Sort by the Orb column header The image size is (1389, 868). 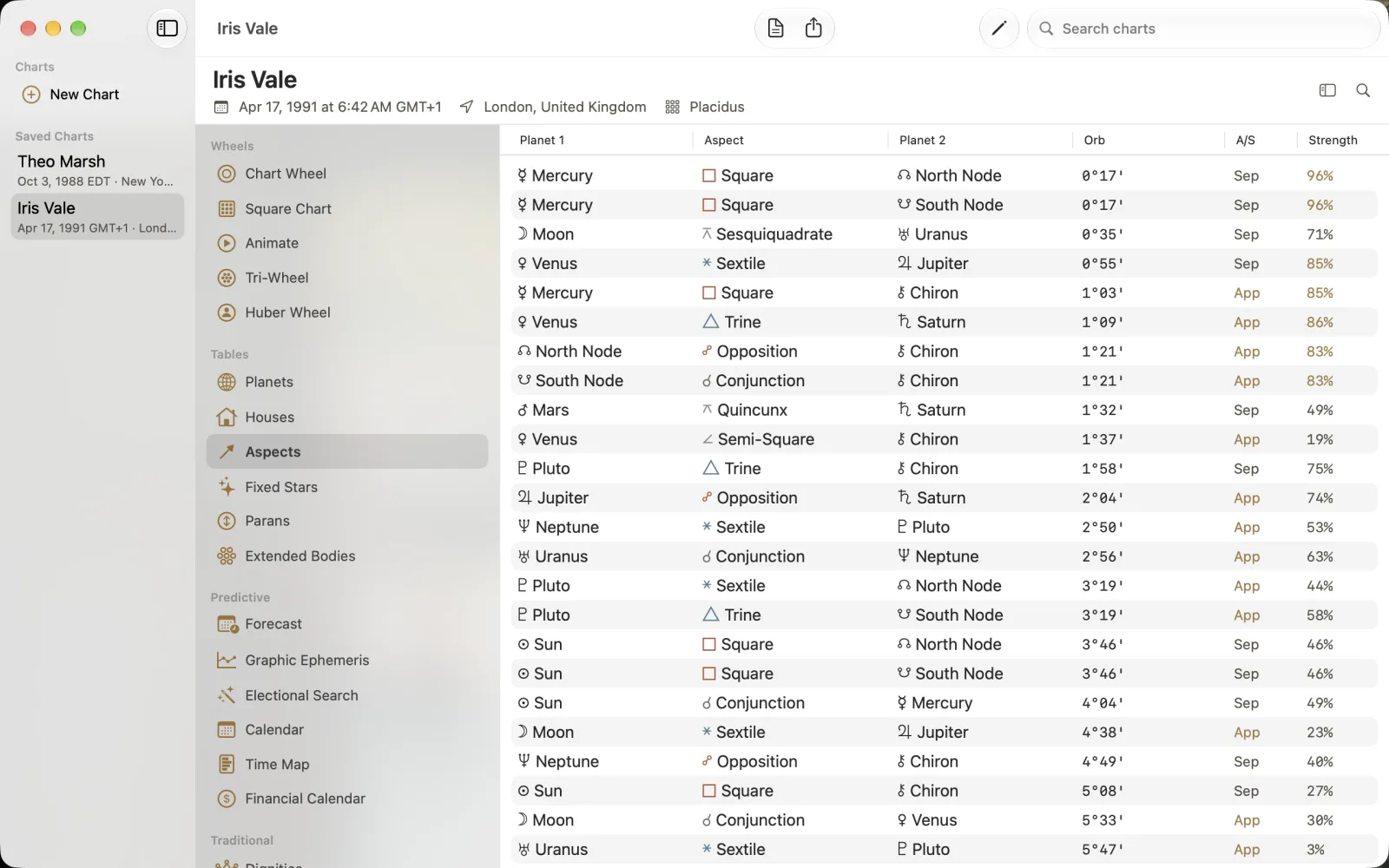click(x=1095, y=140)
